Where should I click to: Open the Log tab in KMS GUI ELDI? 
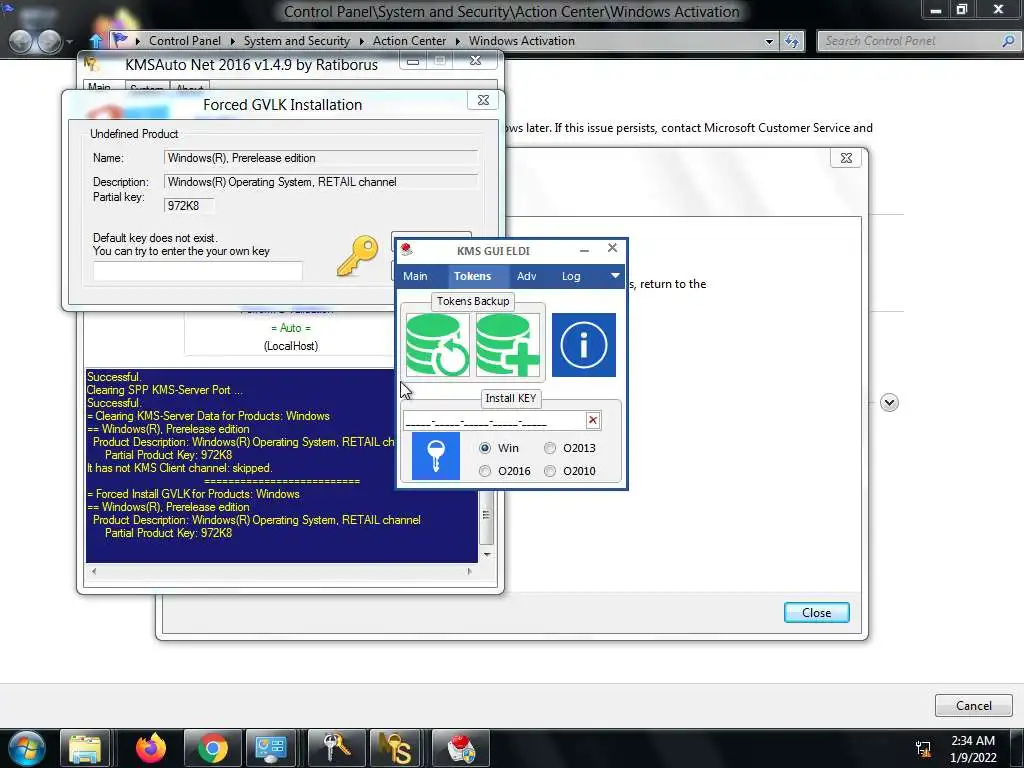point(571,276)
